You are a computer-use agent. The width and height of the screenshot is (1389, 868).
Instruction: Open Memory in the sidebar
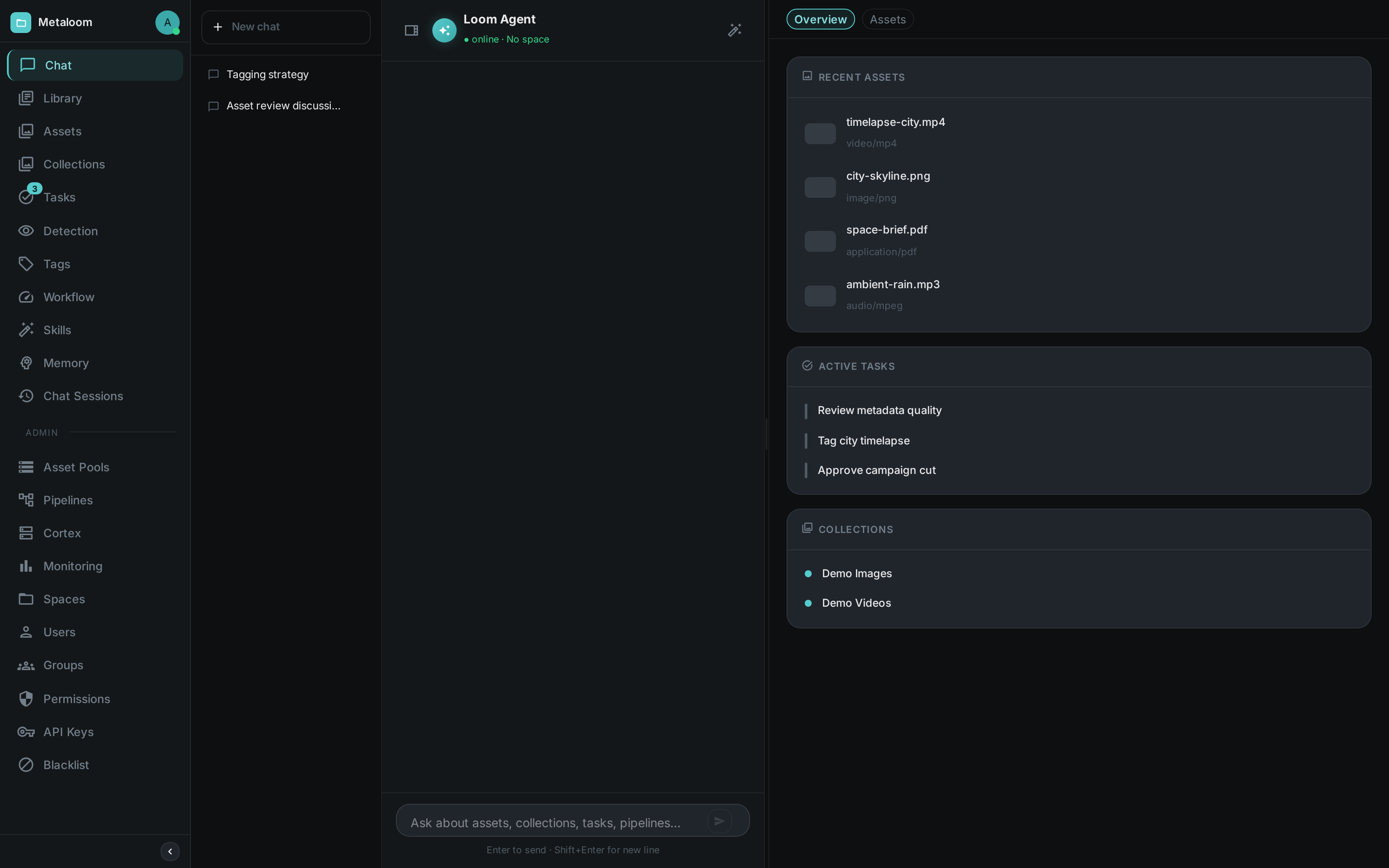click(x=95, y=363)
